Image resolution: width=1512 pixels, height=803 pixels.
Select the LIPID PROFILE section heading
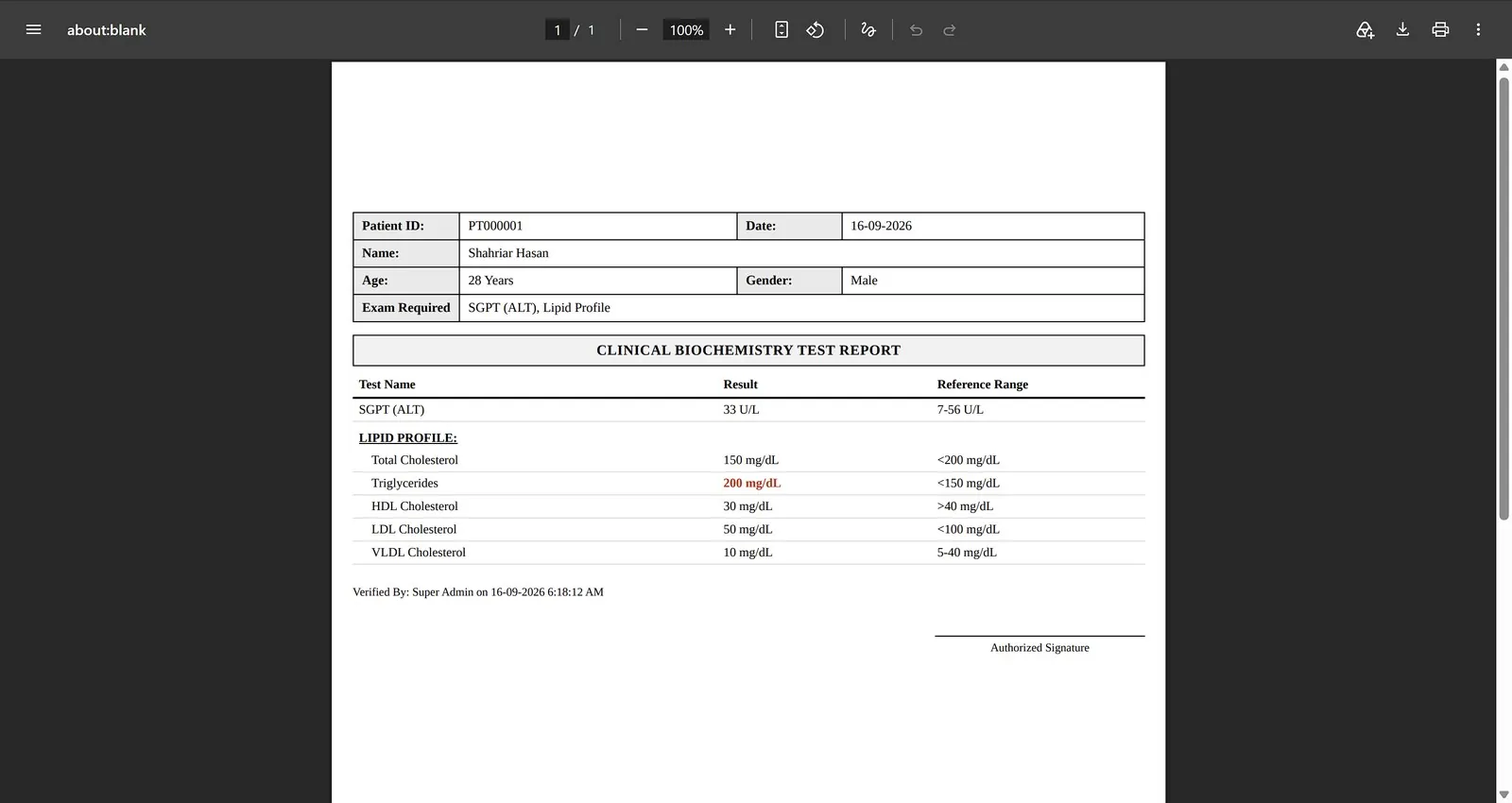tap(407, 438)
